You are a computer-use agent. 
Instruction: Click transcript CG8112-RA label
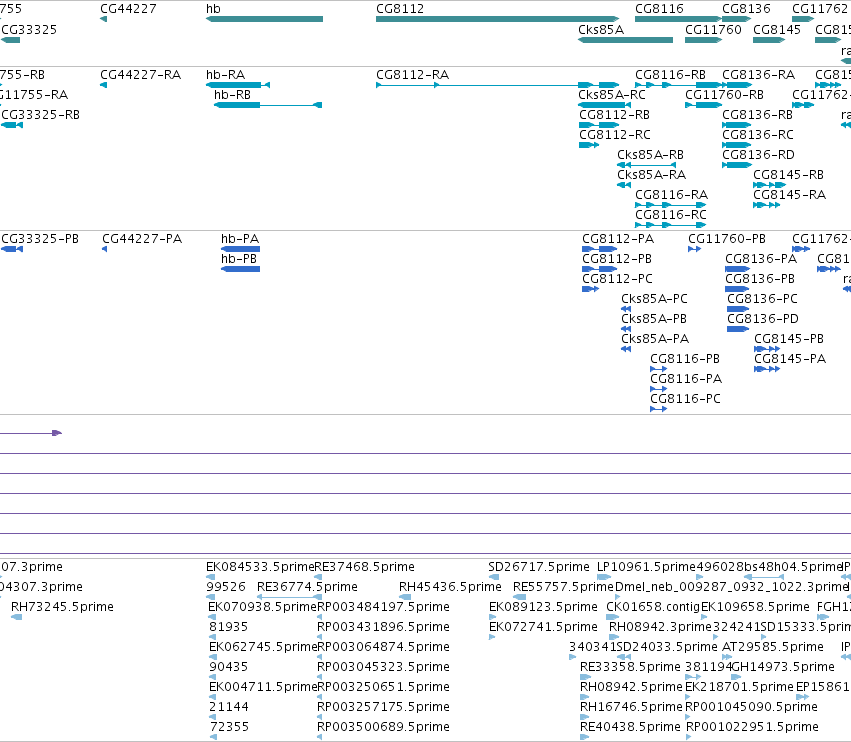pos(412,74)
